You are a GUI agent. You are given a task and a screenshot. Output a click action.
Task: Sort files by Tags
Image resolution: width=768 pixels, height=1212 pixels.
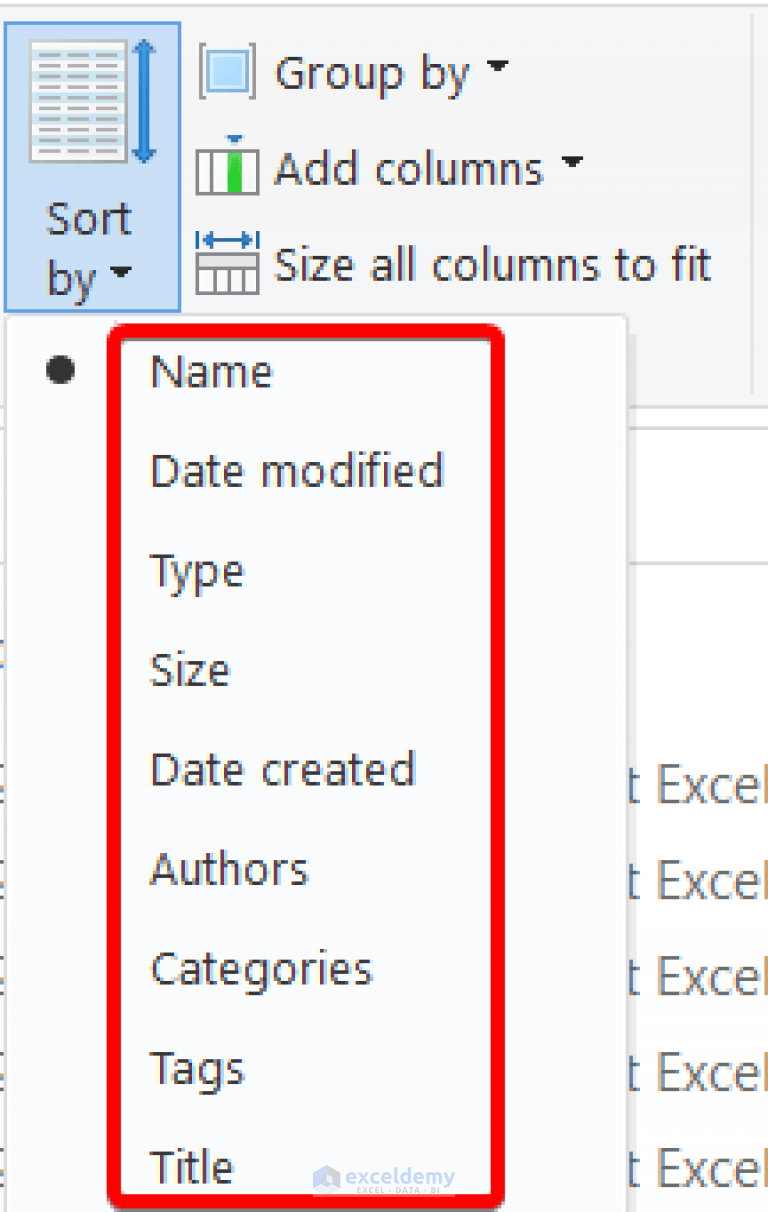(x=196, y=1068)
